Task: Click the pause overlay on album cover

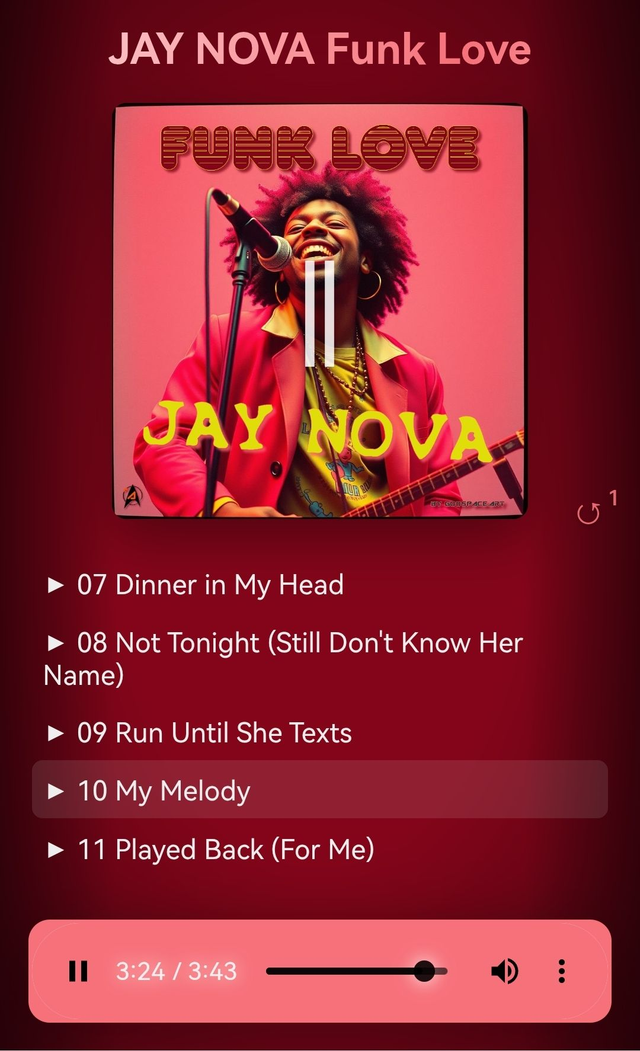Action: pos(320,312)
